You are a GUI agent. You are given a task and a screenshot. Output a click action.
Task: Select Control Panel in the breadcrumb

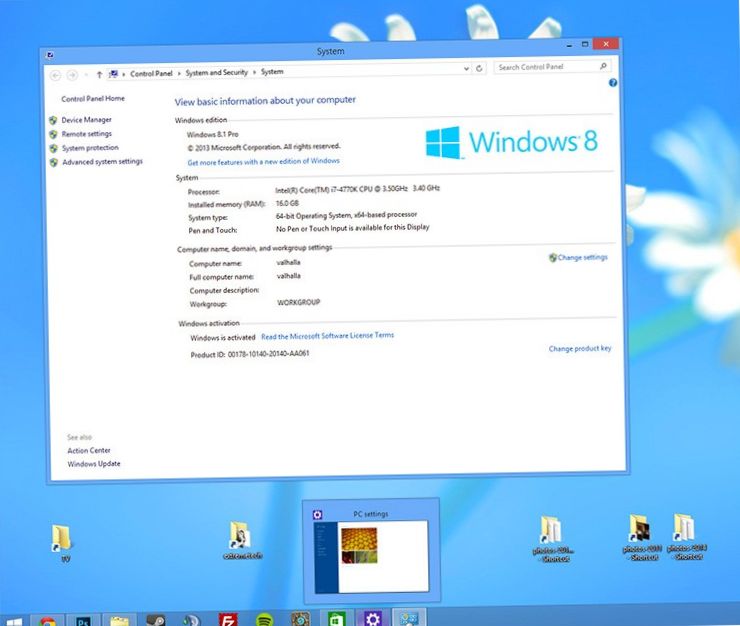151,74
